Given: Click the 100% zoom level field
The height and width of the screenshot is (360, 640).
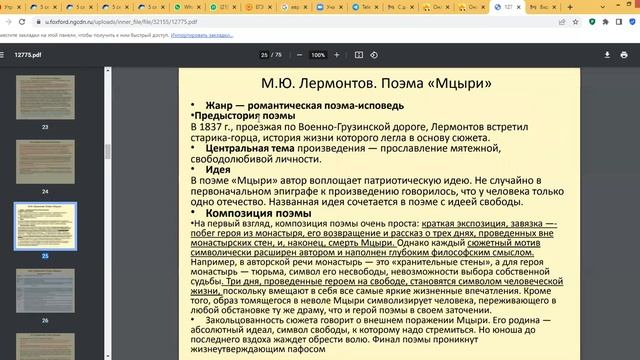Looking at the screenshot, I should (x=318, y=55).
